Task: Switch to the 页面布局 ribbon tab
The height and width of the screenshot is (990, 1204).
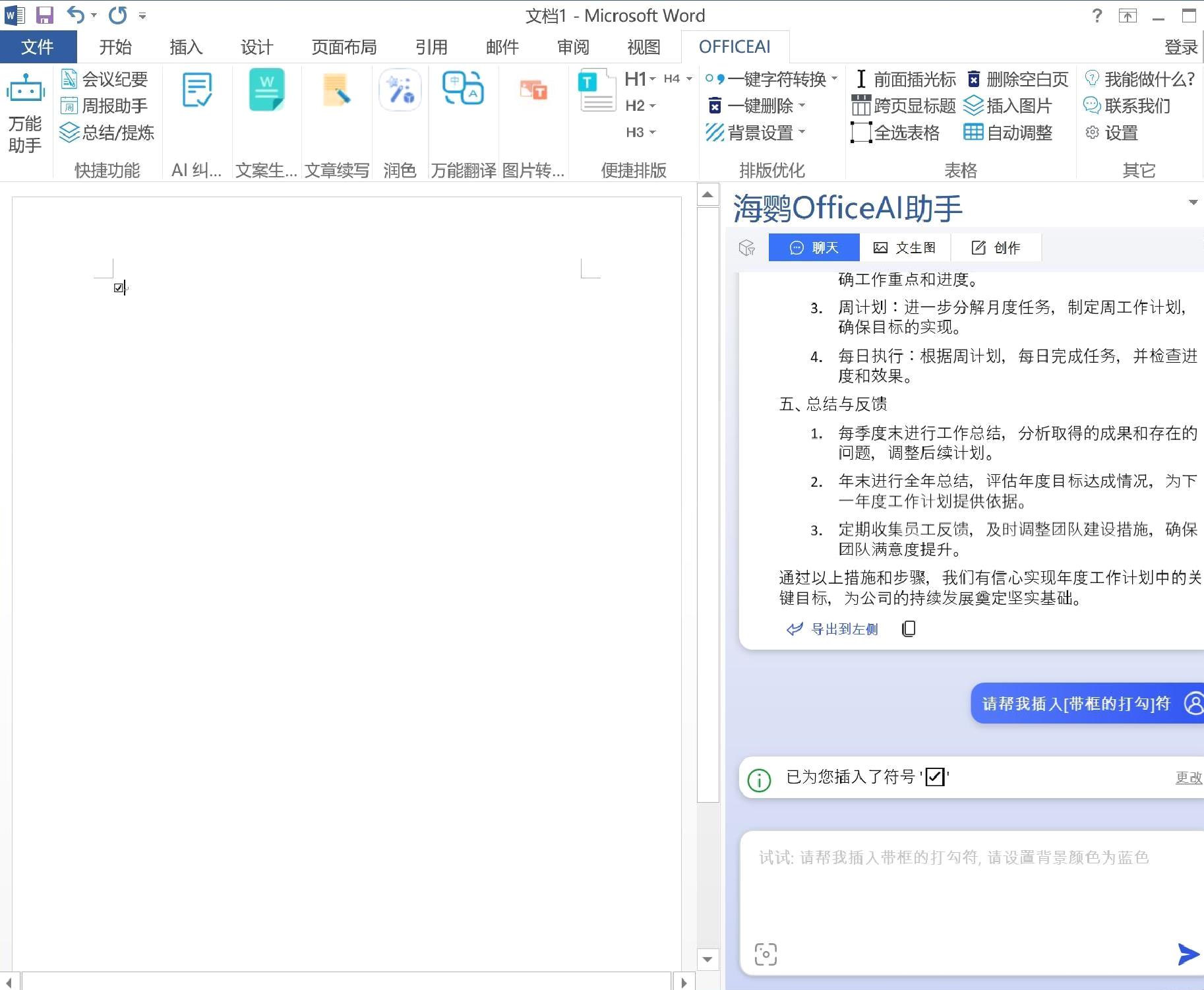Action: [x=344, y=47]
